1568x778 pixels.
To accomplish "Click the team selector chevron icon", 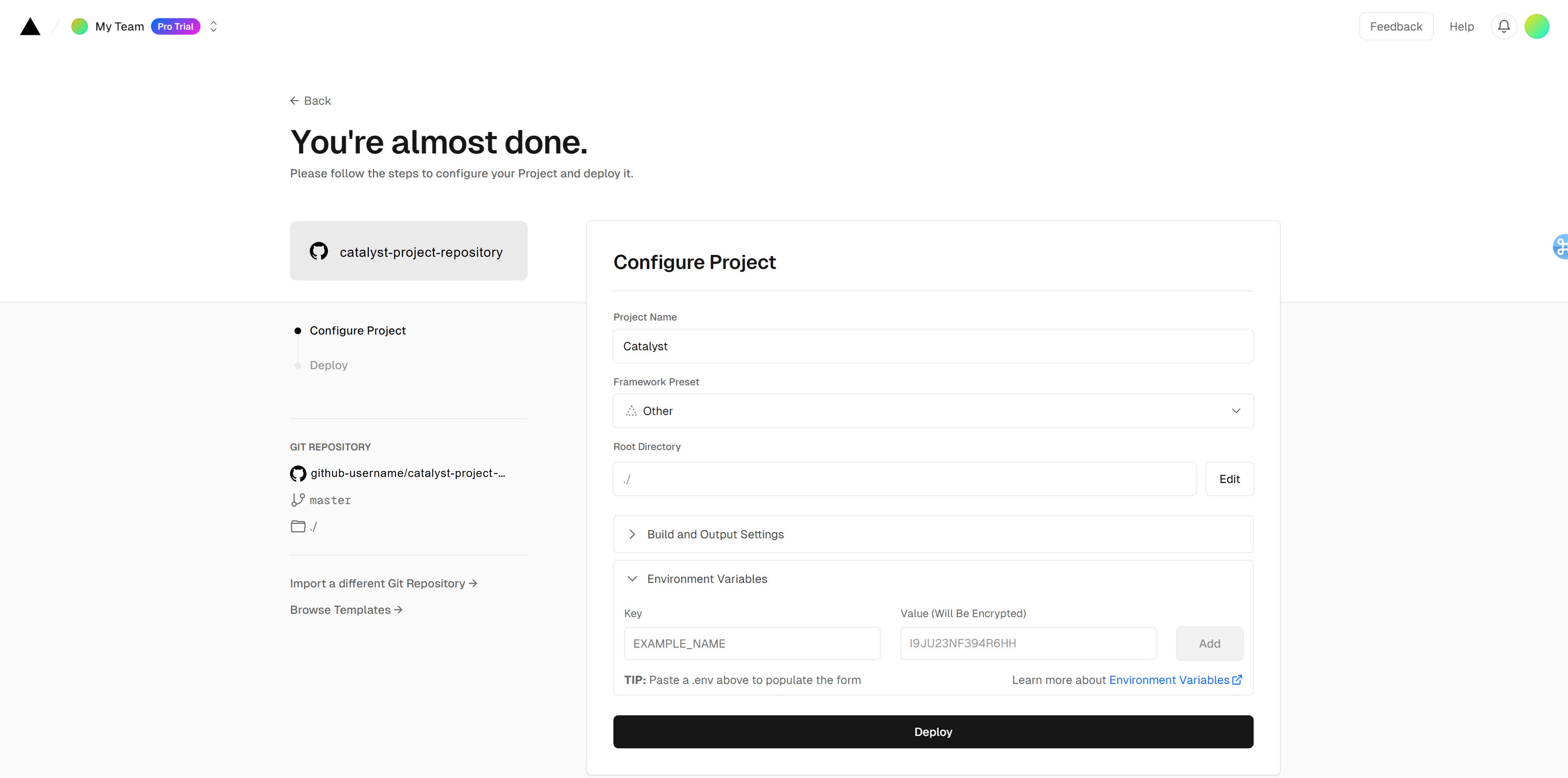I will 213,26.
